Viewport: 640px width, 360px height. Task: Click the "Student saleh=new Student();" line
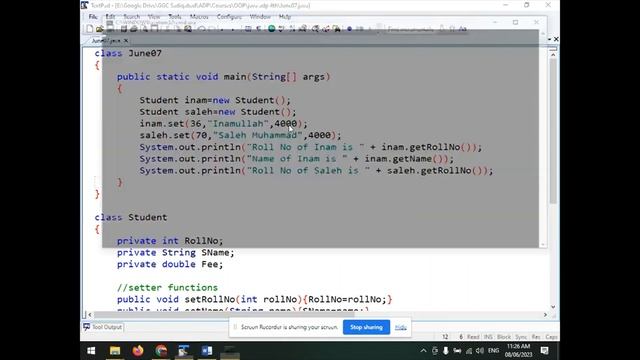218,112
